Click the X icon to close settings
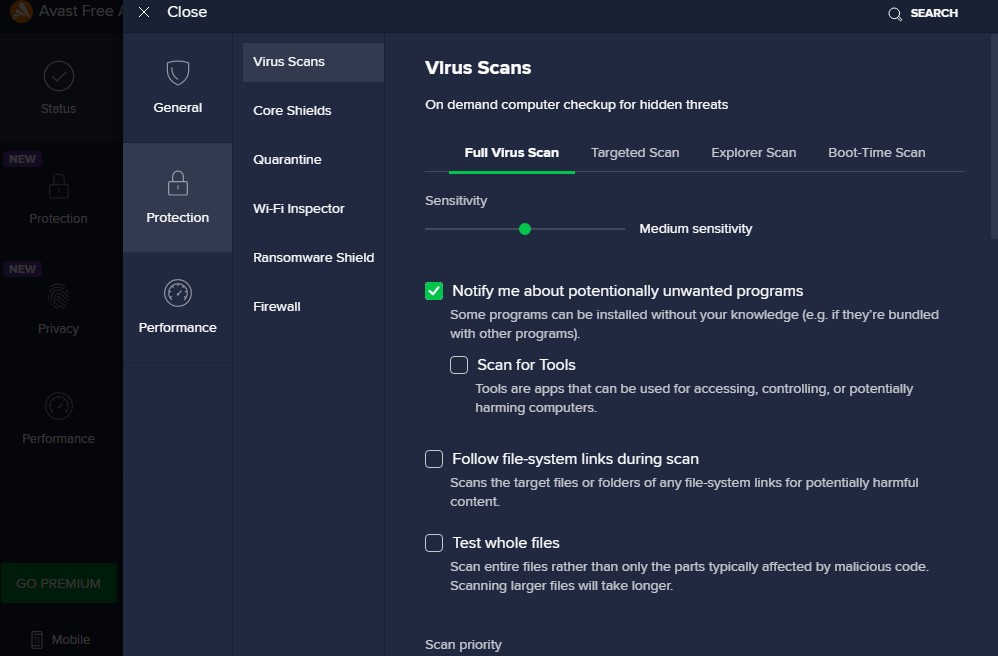998x656 pixels. [145, 12]
